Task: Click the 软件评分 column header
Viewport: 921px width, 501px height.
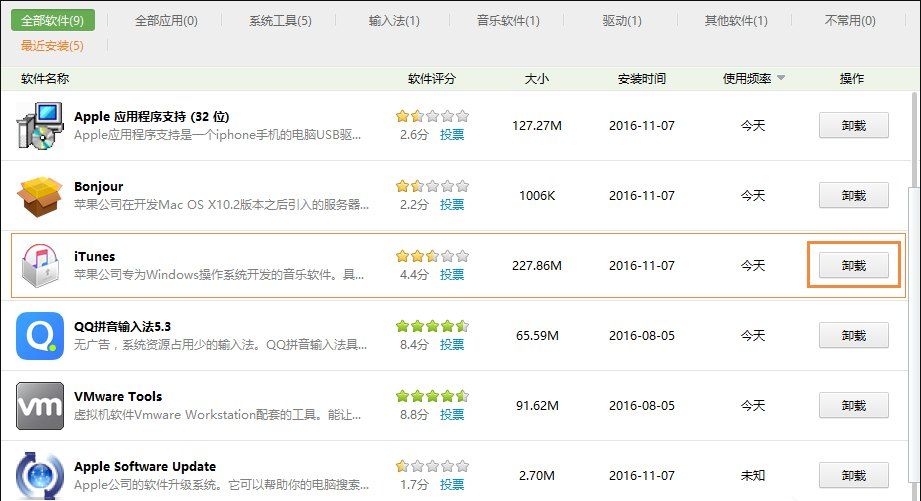Action: click(432, 79)
